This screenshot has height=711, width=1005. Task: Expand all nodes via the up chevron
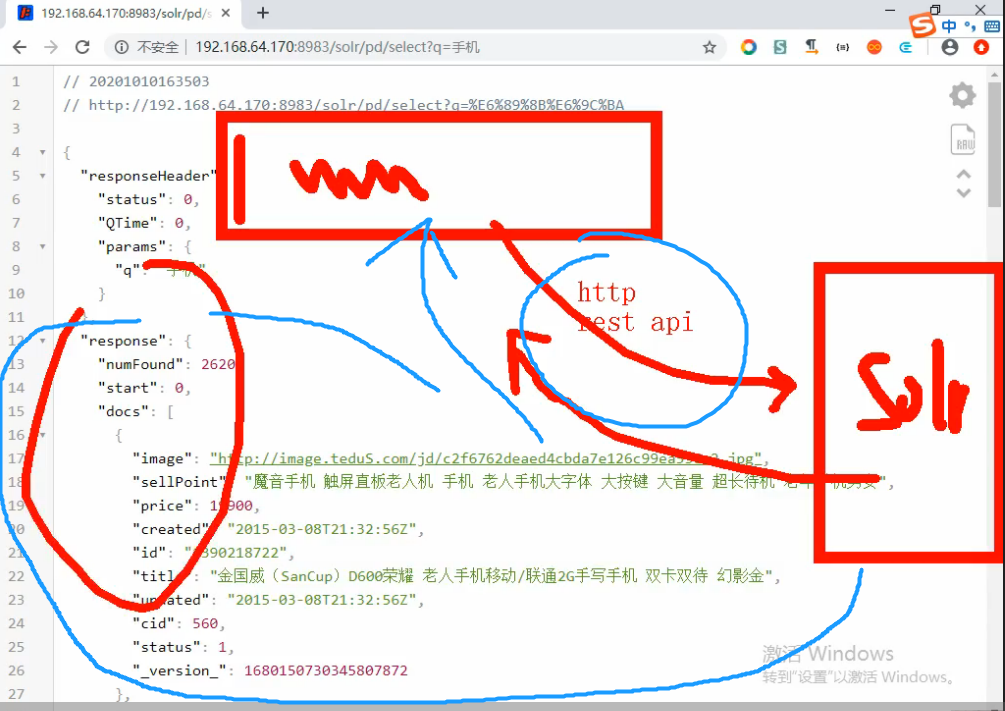[962, 172]
